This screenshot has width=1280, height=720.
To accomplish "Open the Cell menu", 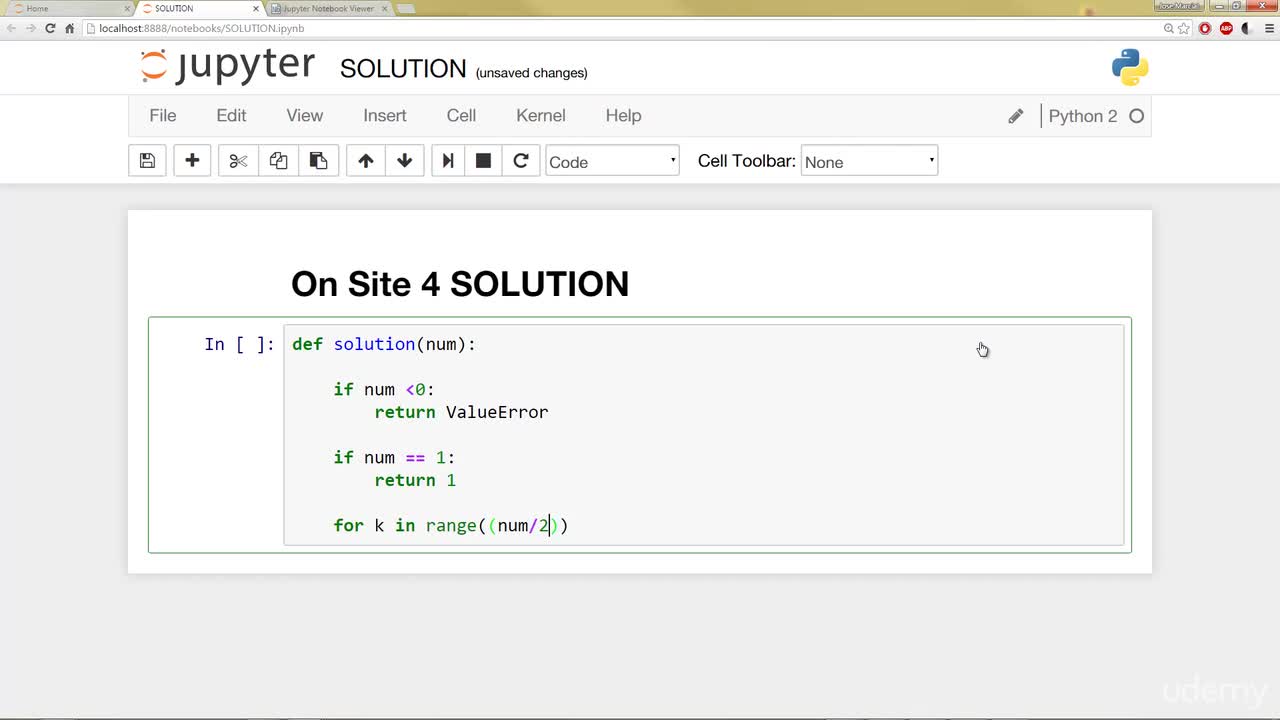I will [x=461, y=116].
